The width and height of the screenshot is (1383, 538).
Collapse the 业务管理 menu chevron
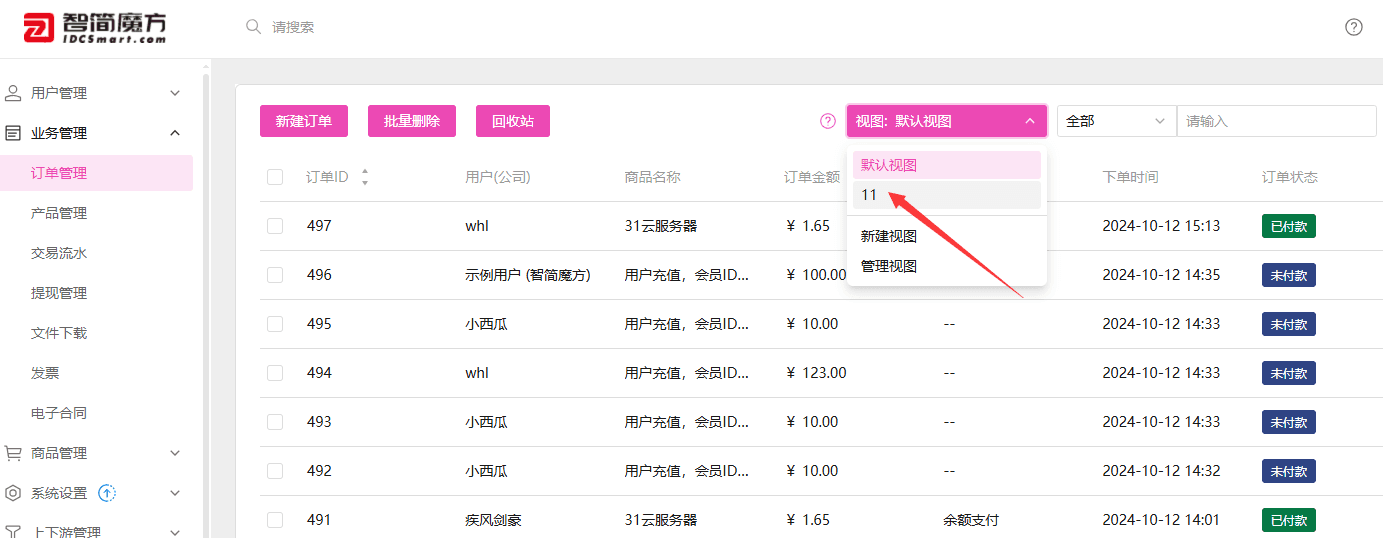[x=175, y=133]
